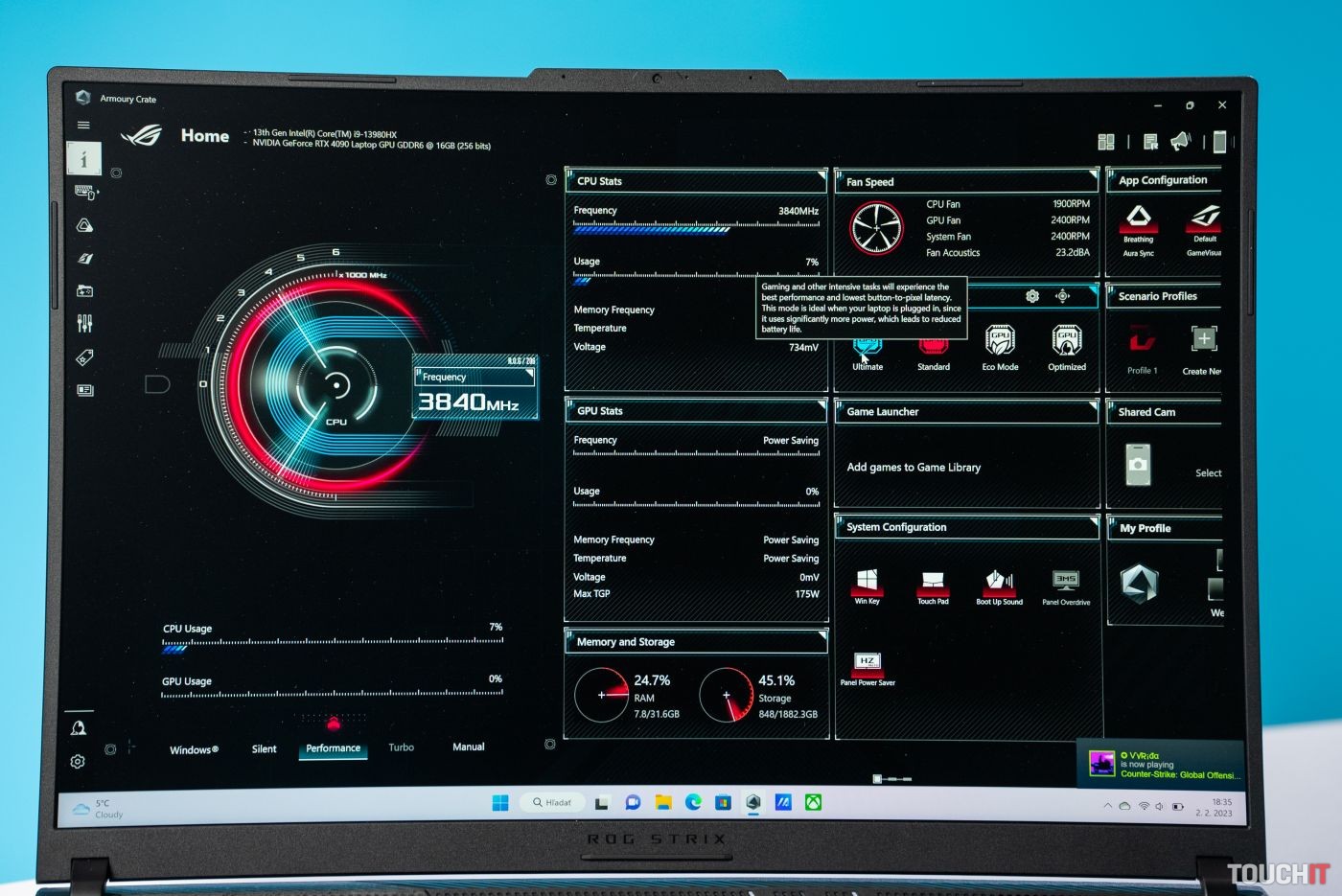This screenshot has width=1342, height=896.
Task: Open the Featured deals tag icon
Action: [84, 357]
